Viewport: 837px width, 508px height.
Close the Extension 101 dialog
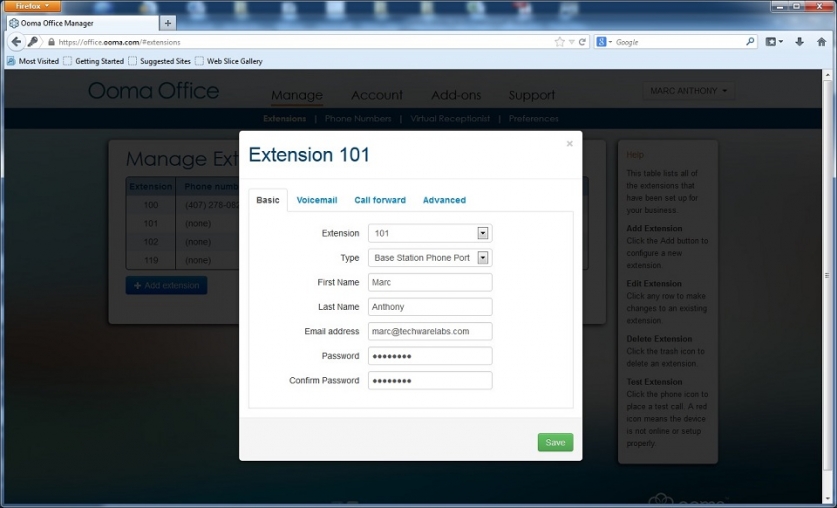coord(570,144)
